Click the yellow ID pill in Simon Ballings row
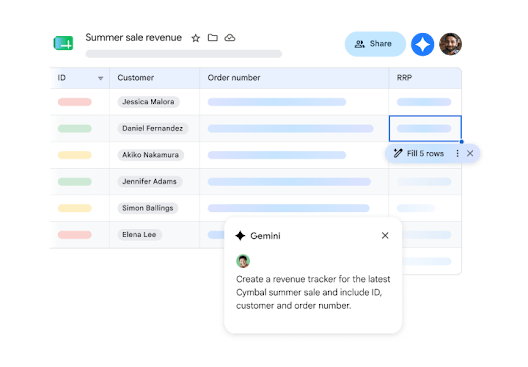Screen dimensions: 528x367 coord(75,208)
